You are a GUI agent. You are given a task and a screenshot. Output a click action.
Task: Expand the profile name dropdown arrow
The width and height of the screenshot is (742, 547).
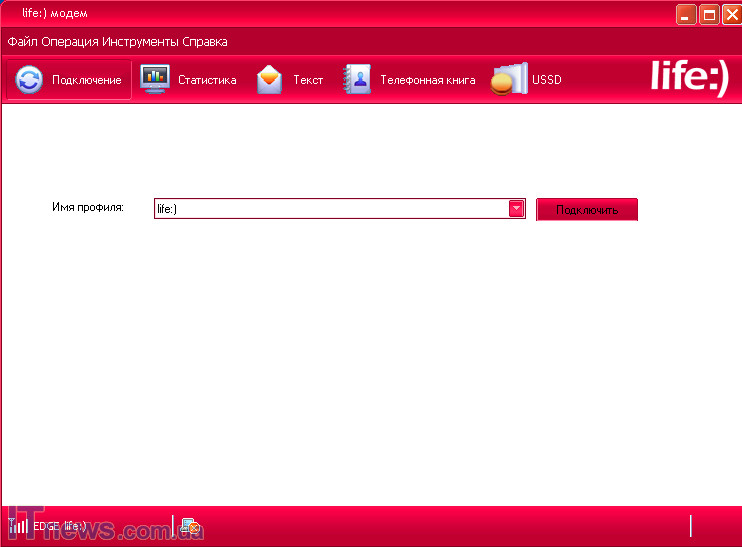click(x=517, y=208)
